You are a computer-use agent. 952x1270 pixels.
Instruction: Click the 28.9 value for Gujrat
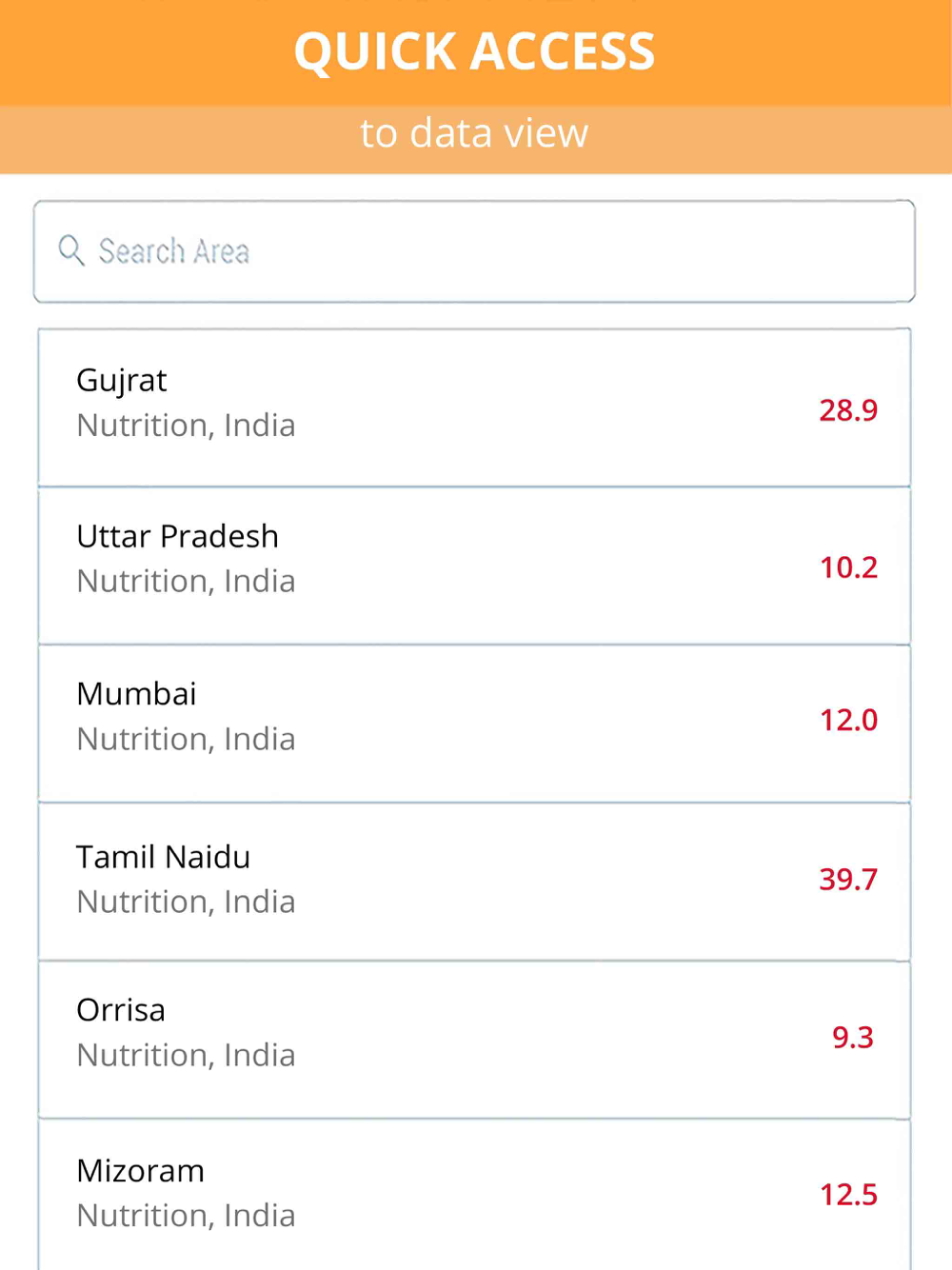pos(848,410)
